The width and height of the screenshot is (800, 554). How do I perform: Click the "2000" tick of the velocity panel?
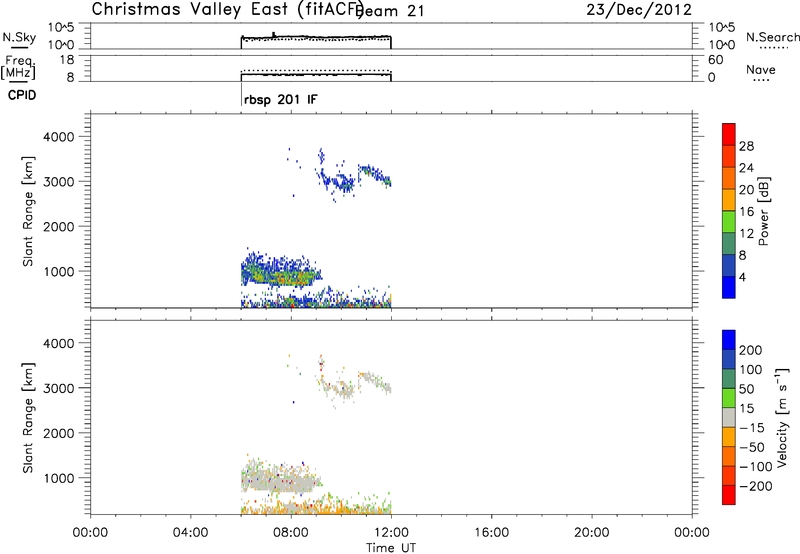[59, 433]
